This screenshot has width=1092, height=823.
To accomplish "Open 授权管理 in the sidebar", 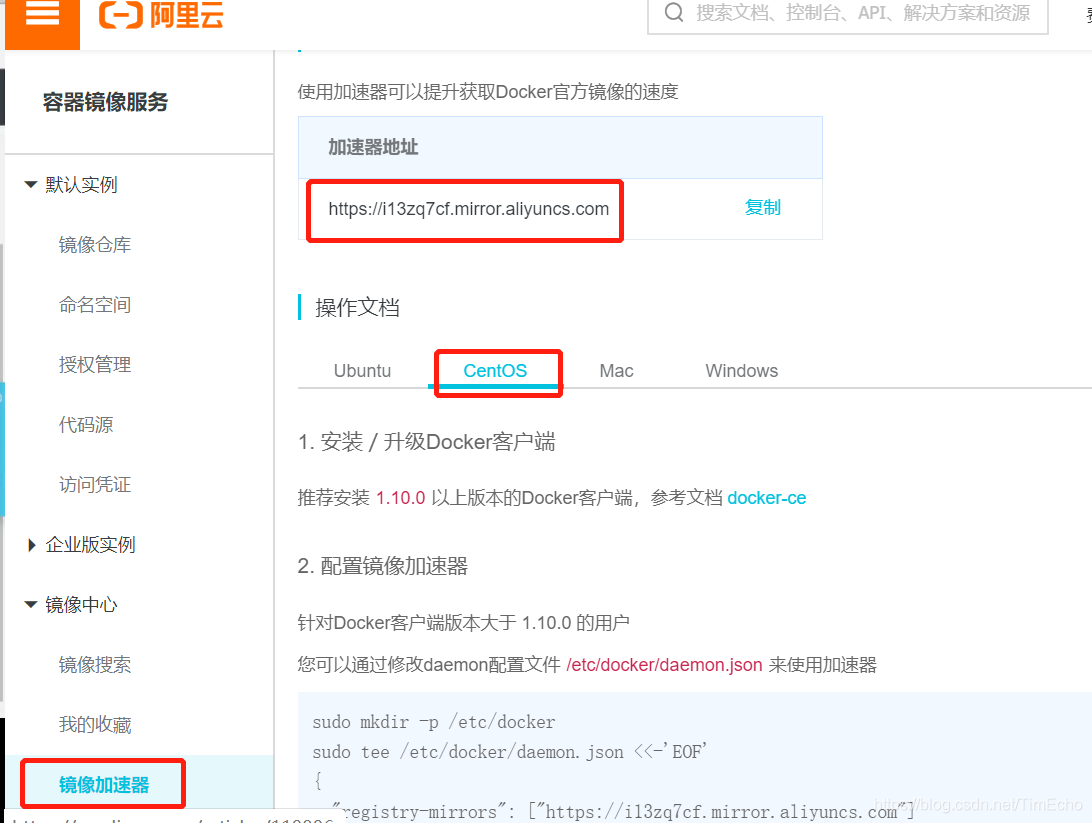I will tap(95, 364).
